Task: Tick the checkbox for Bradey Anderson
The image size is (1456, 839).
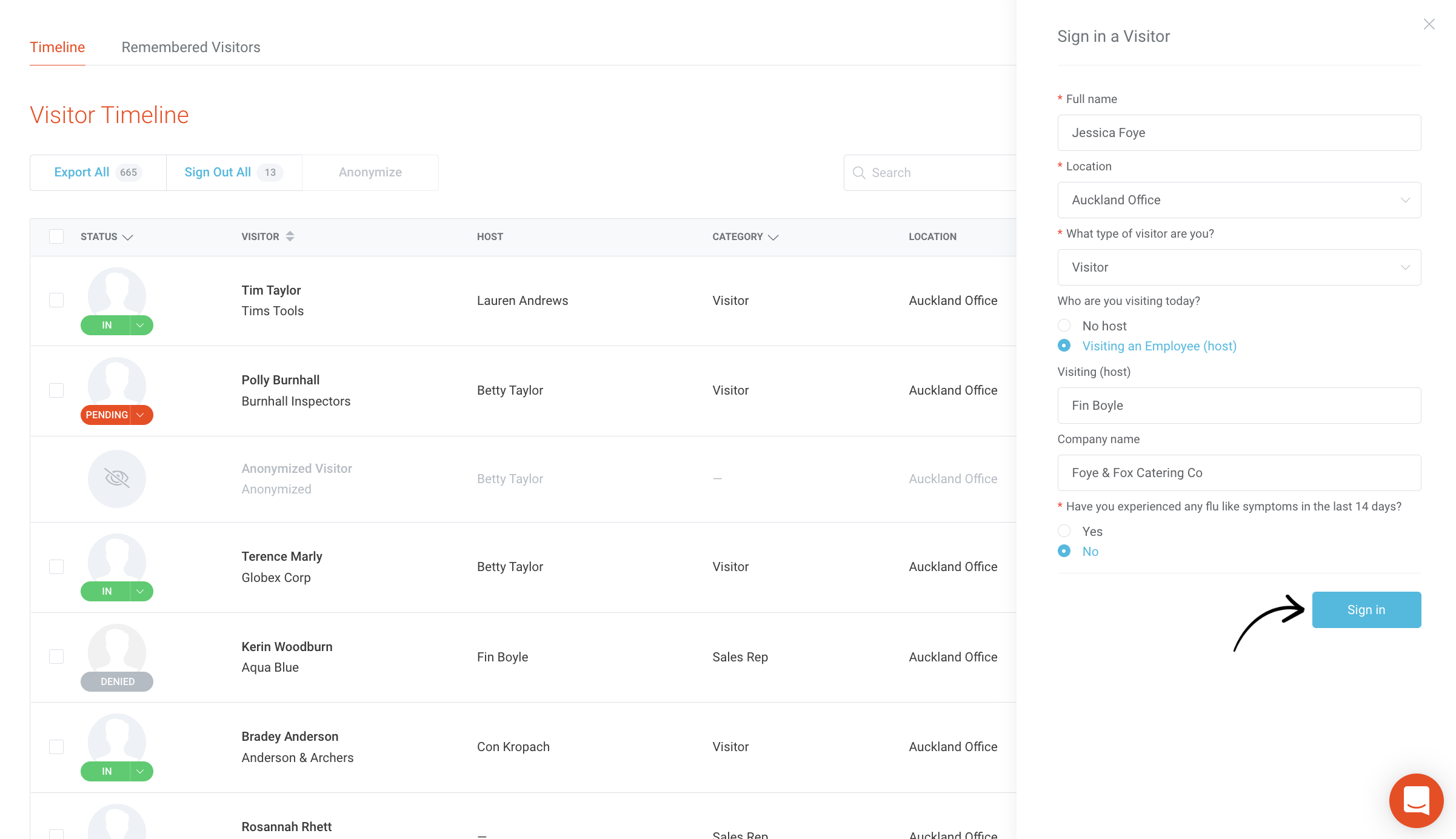Action: (x=56, y=746)
